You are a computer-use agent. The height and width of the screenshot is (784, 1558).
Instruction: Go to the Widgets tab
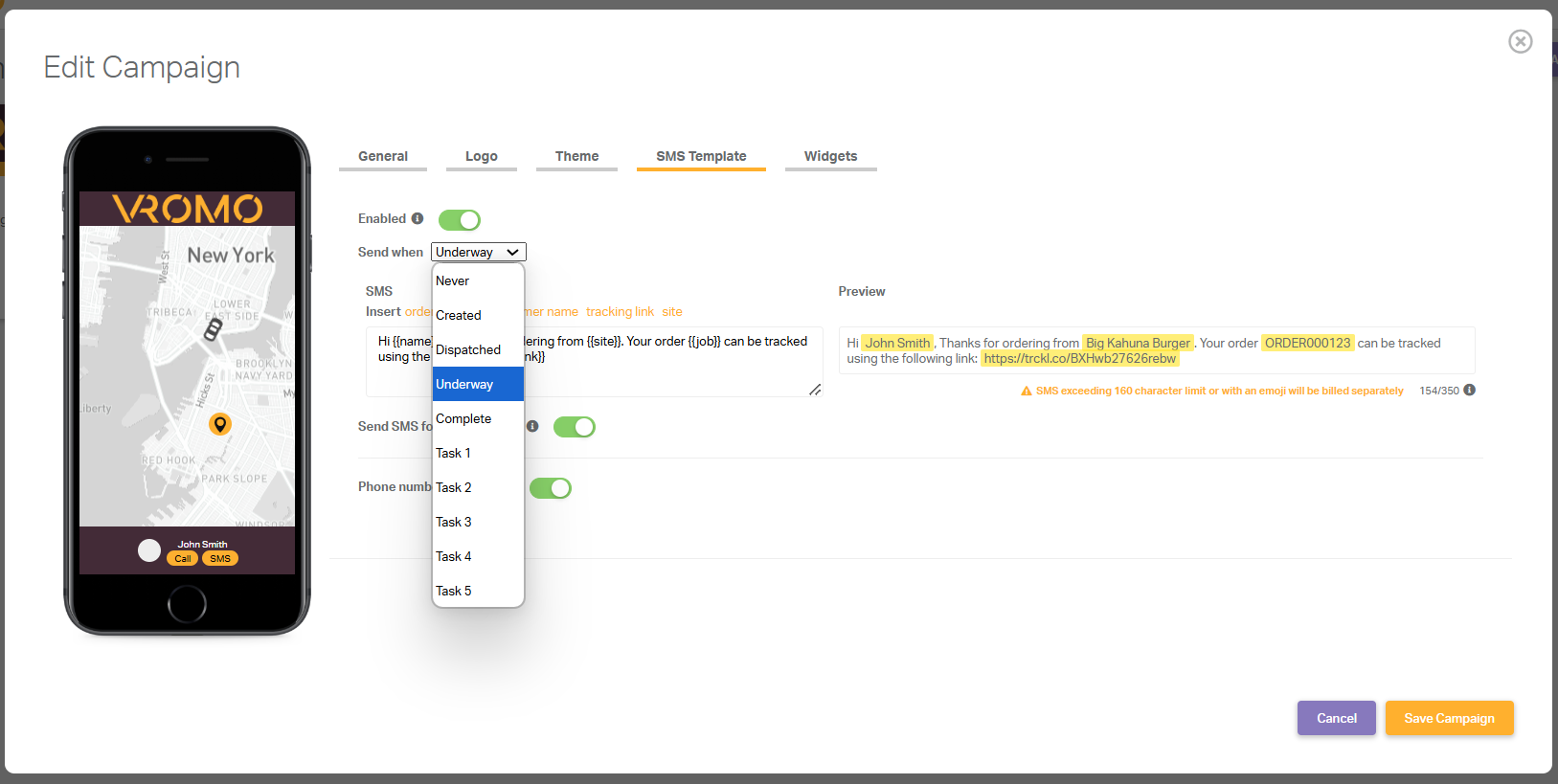(x=831, y=157)
